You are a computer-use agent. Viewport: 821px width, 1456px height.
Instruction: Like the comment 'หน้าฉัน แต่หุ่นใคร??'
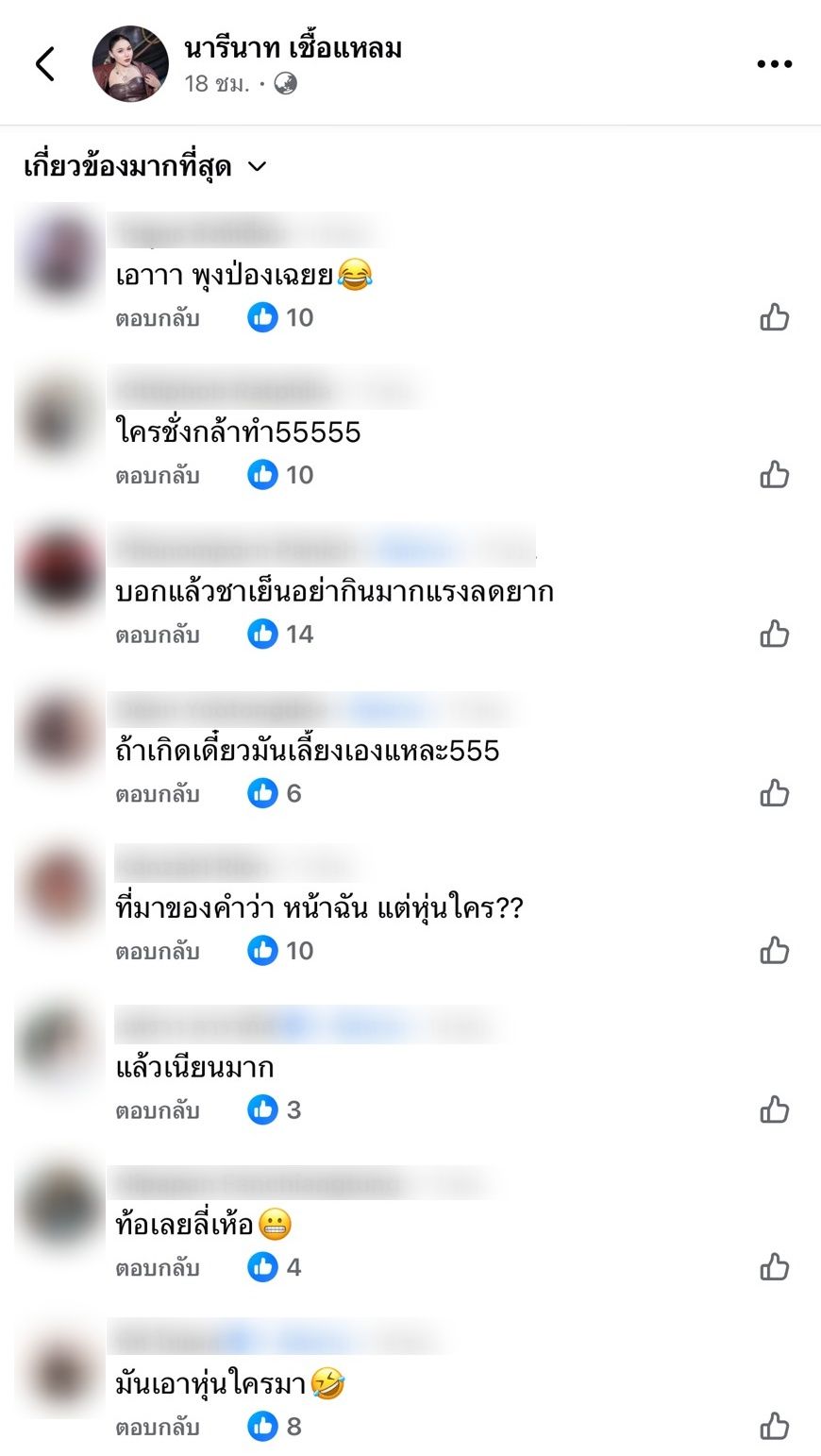click(775, 950)
